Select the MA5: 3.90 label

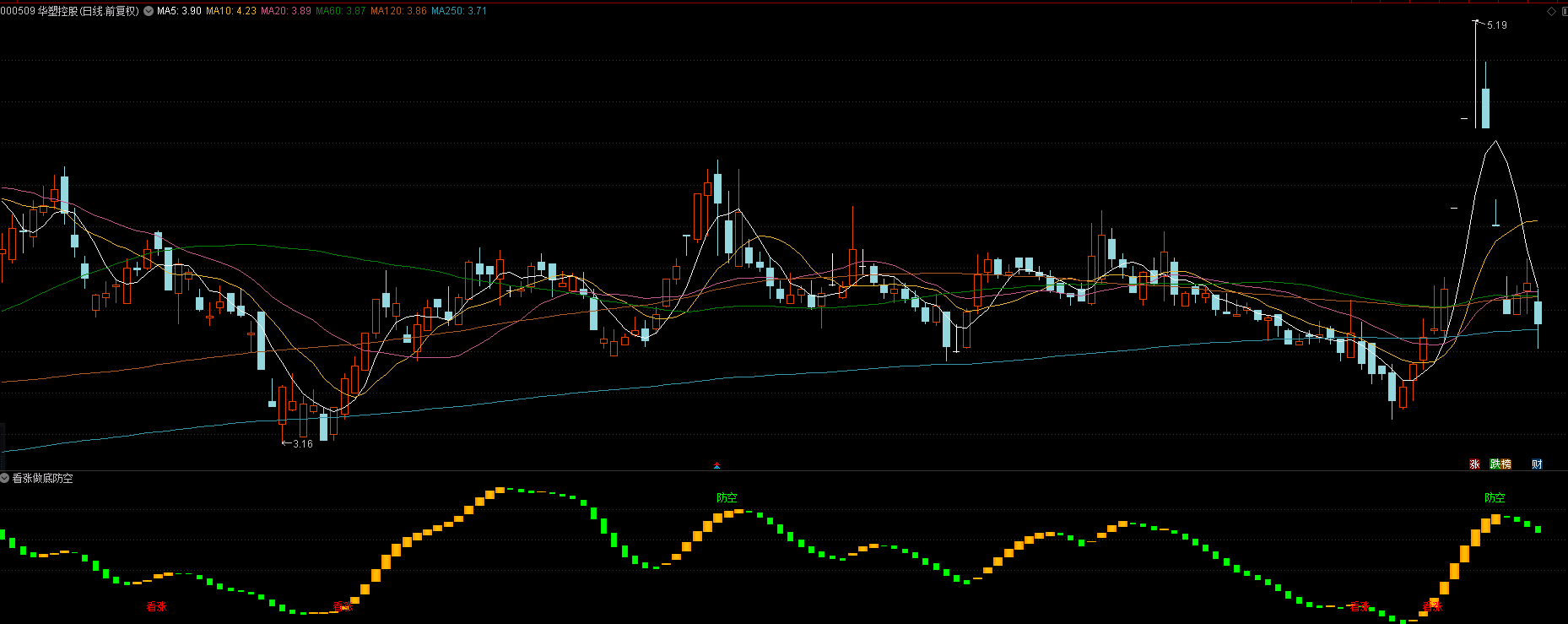pyautogui.click(x=179, y=11)
